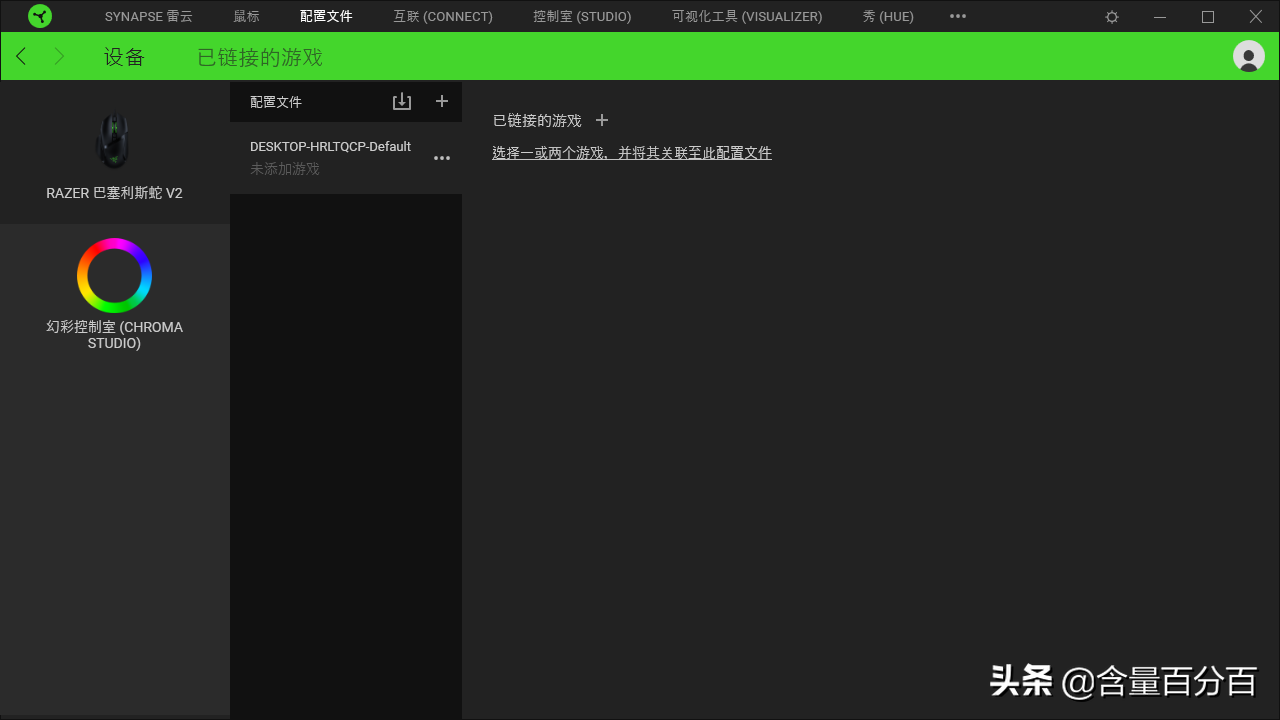Select 幻彩控制室 (CHROMA STUDIO) color ring
Screen dimensions: 1280x720
coord(114,275)
